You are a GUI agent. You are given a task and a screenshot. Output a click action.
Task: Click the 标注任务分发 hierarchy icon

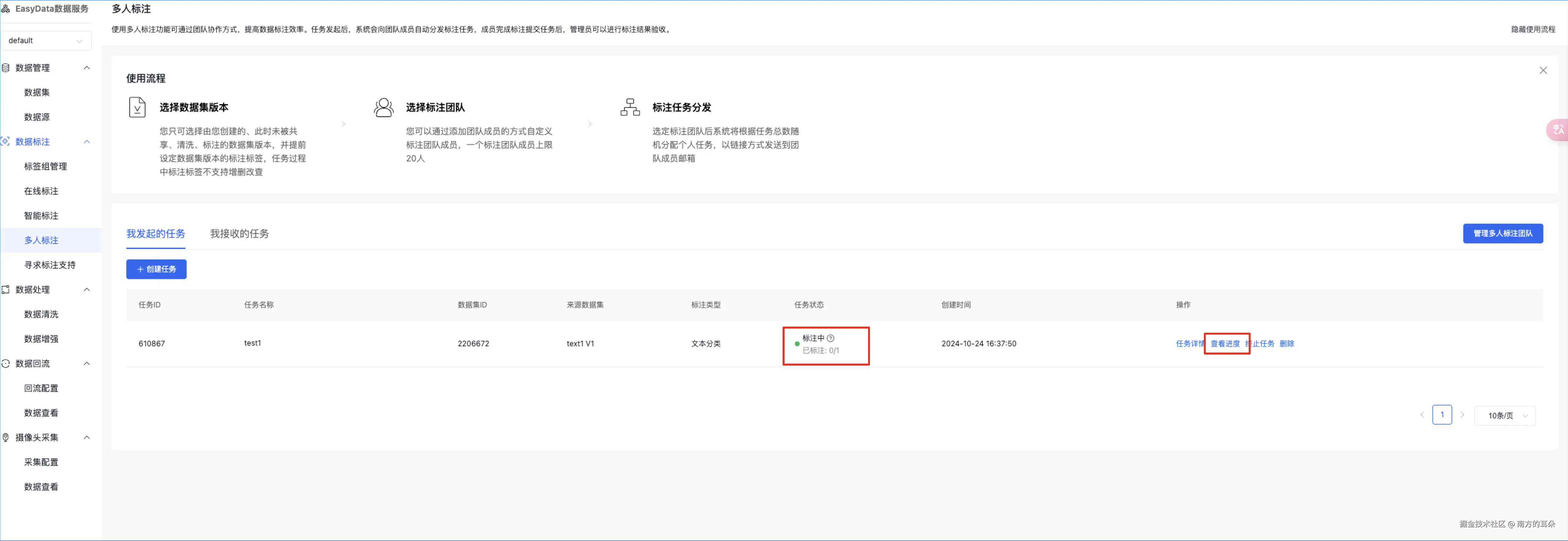tap(630, 108)
